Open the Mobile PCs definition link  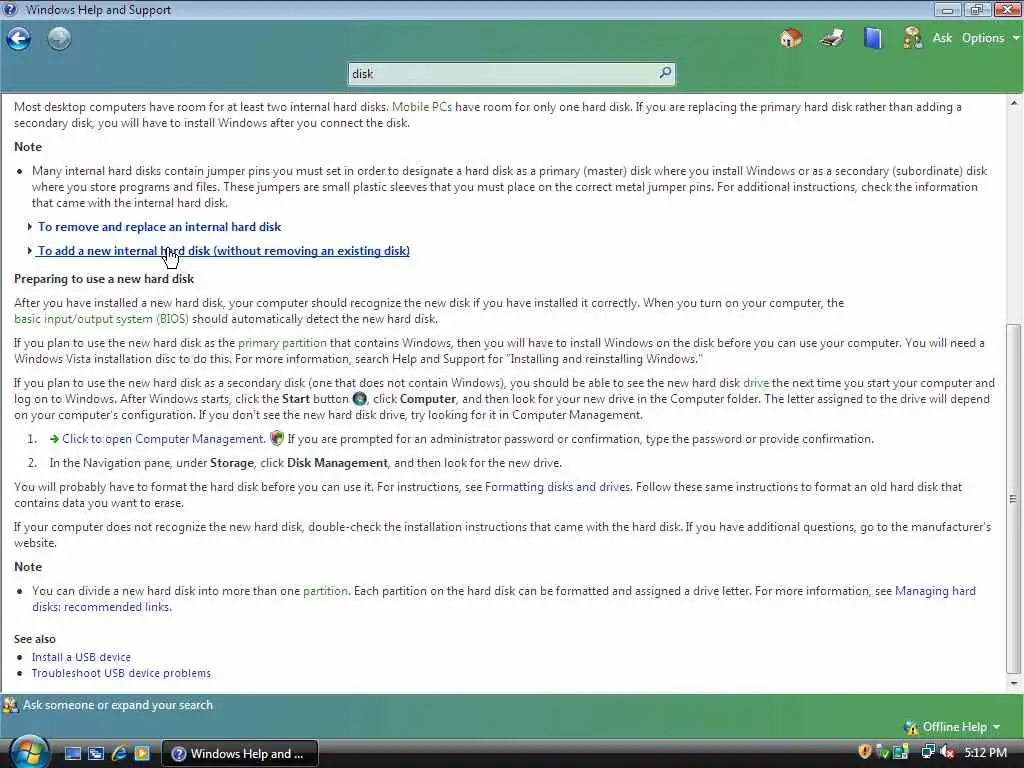(x=422, y=106)
